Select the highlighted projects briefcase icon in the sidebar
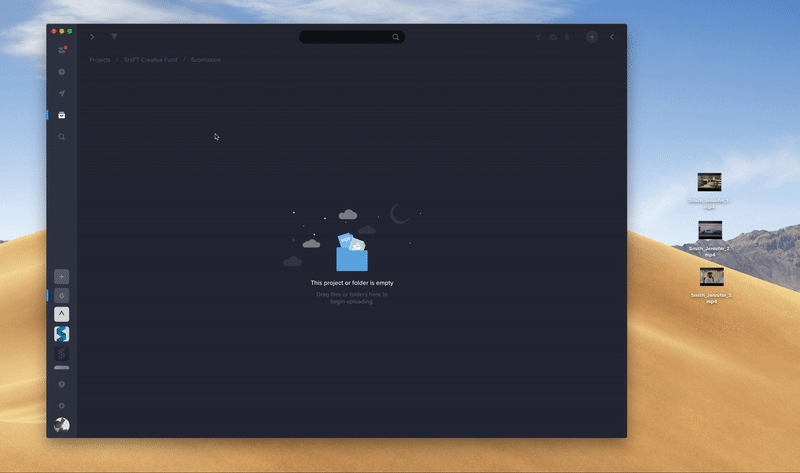The image size is (800, 473). click(62, 115)
